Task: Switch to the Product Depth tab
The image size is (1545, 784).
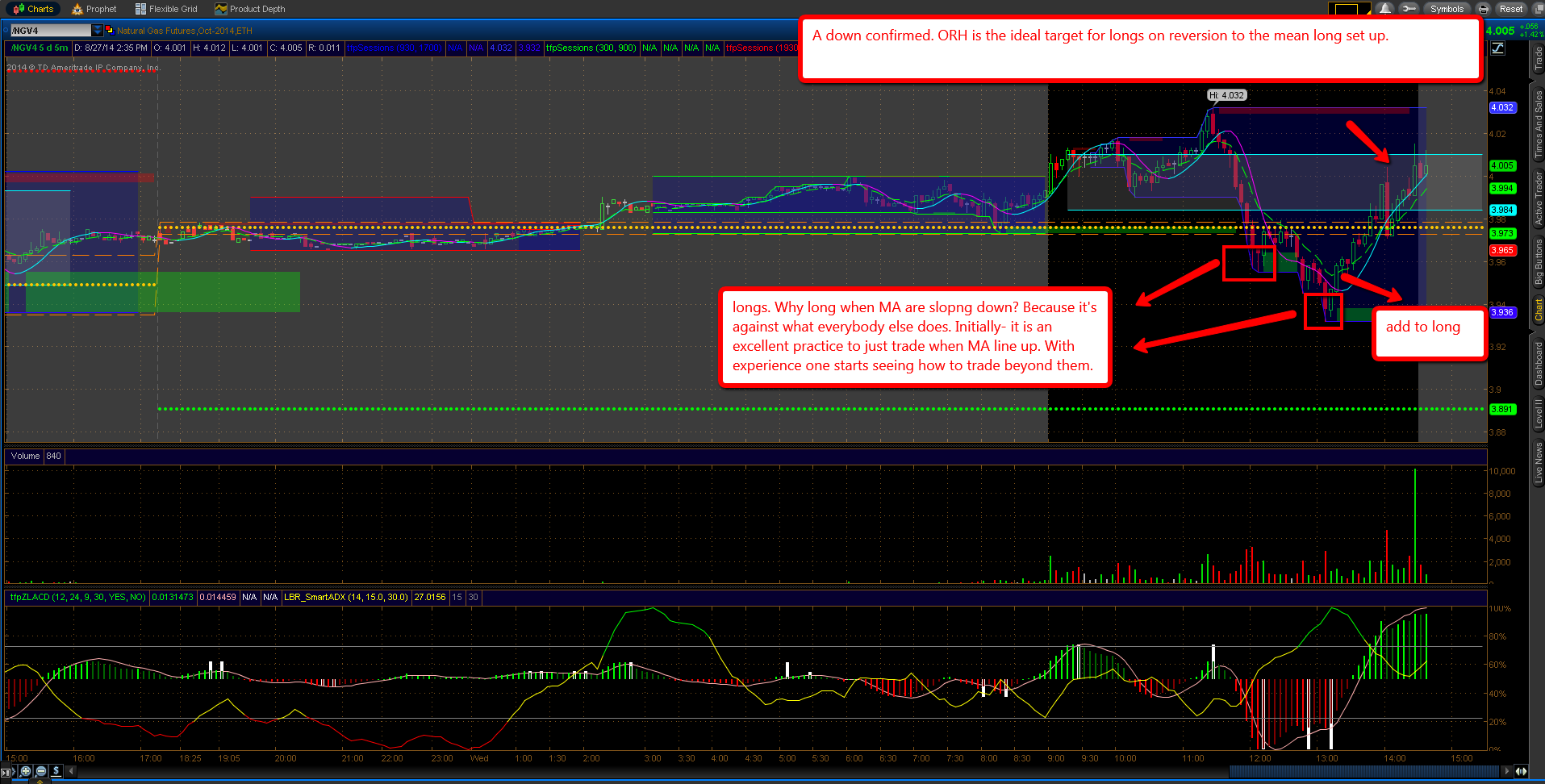Action: click(x=250, y=9)
